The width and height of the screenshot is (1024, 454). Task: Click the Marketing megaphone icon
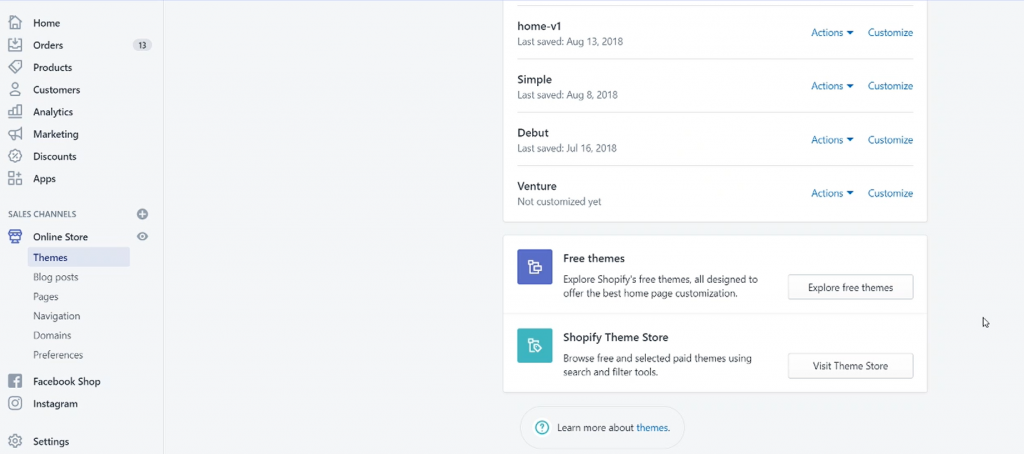[x=15, y=134]
